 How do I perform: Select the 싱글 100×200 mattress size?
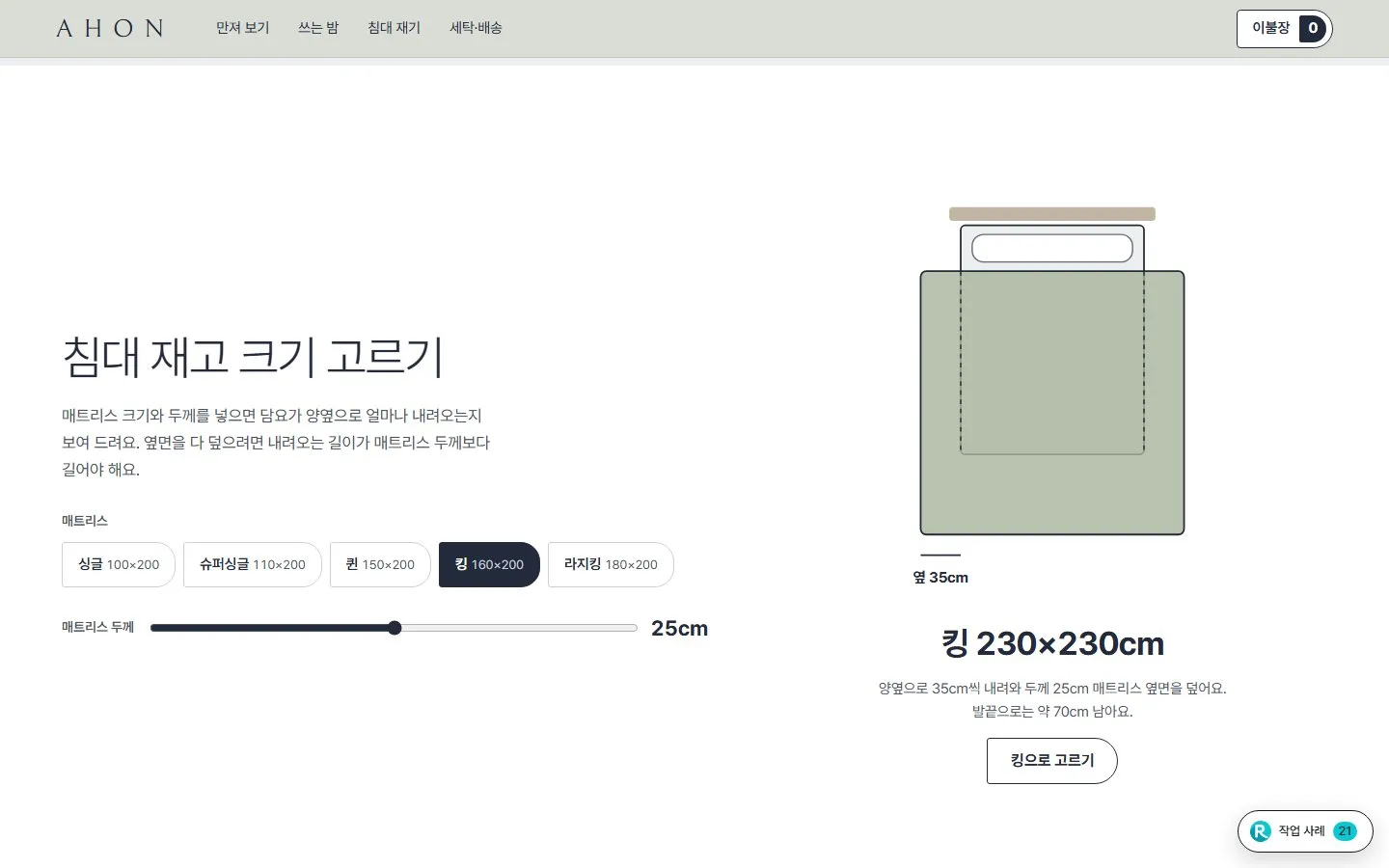(x=119, y=564)
